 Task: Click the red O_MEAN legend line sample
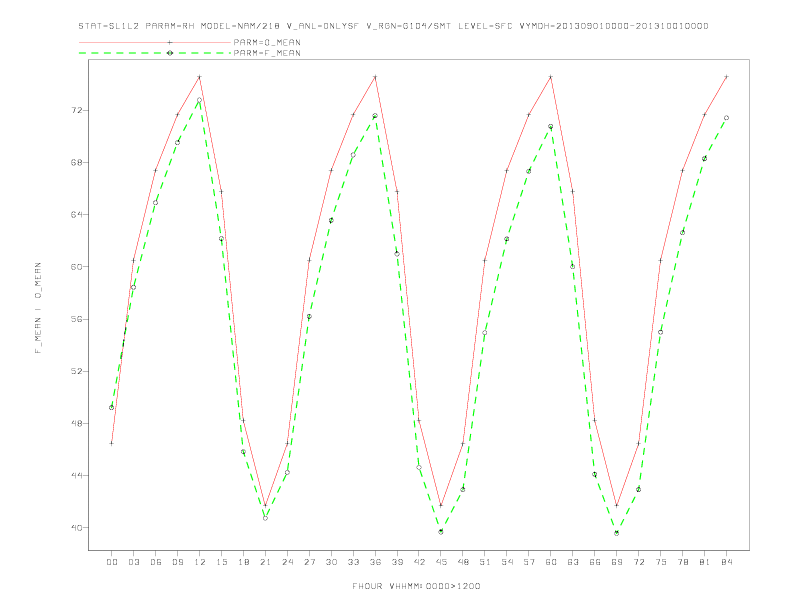coord(155,42)
